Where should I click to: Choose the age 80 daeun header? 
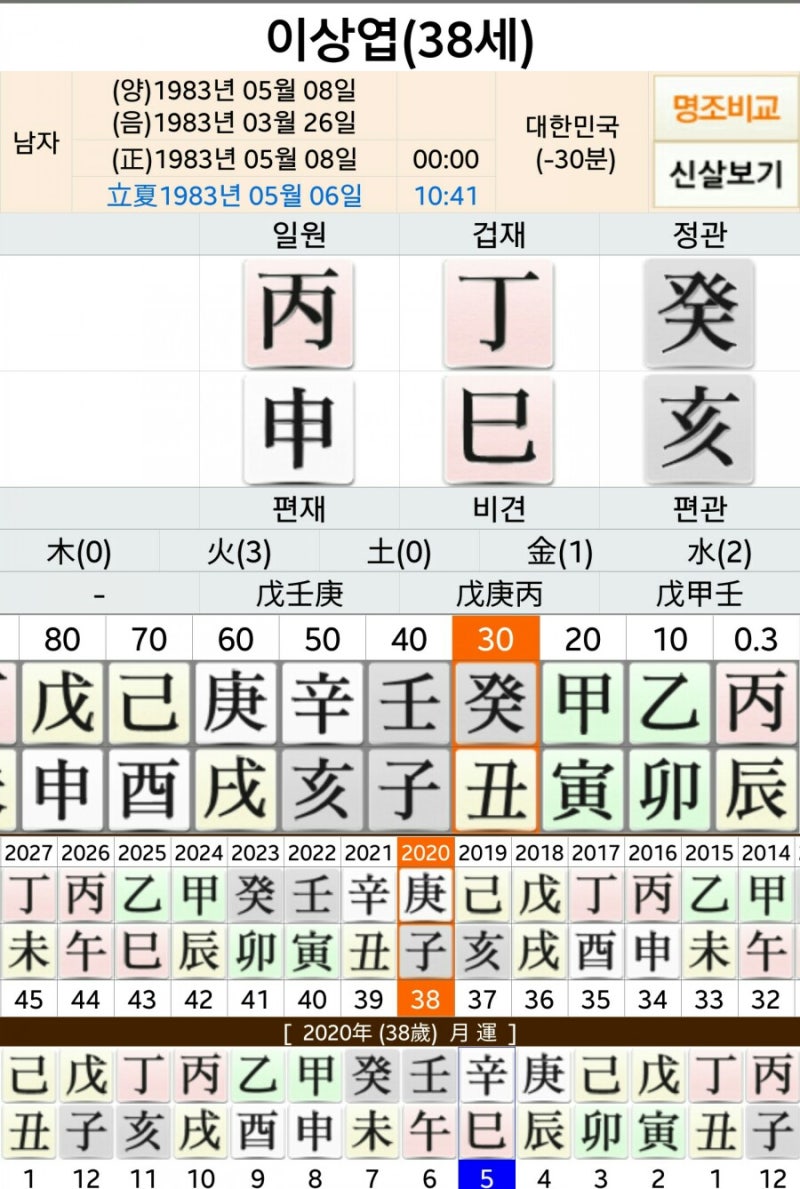(62, 638)
